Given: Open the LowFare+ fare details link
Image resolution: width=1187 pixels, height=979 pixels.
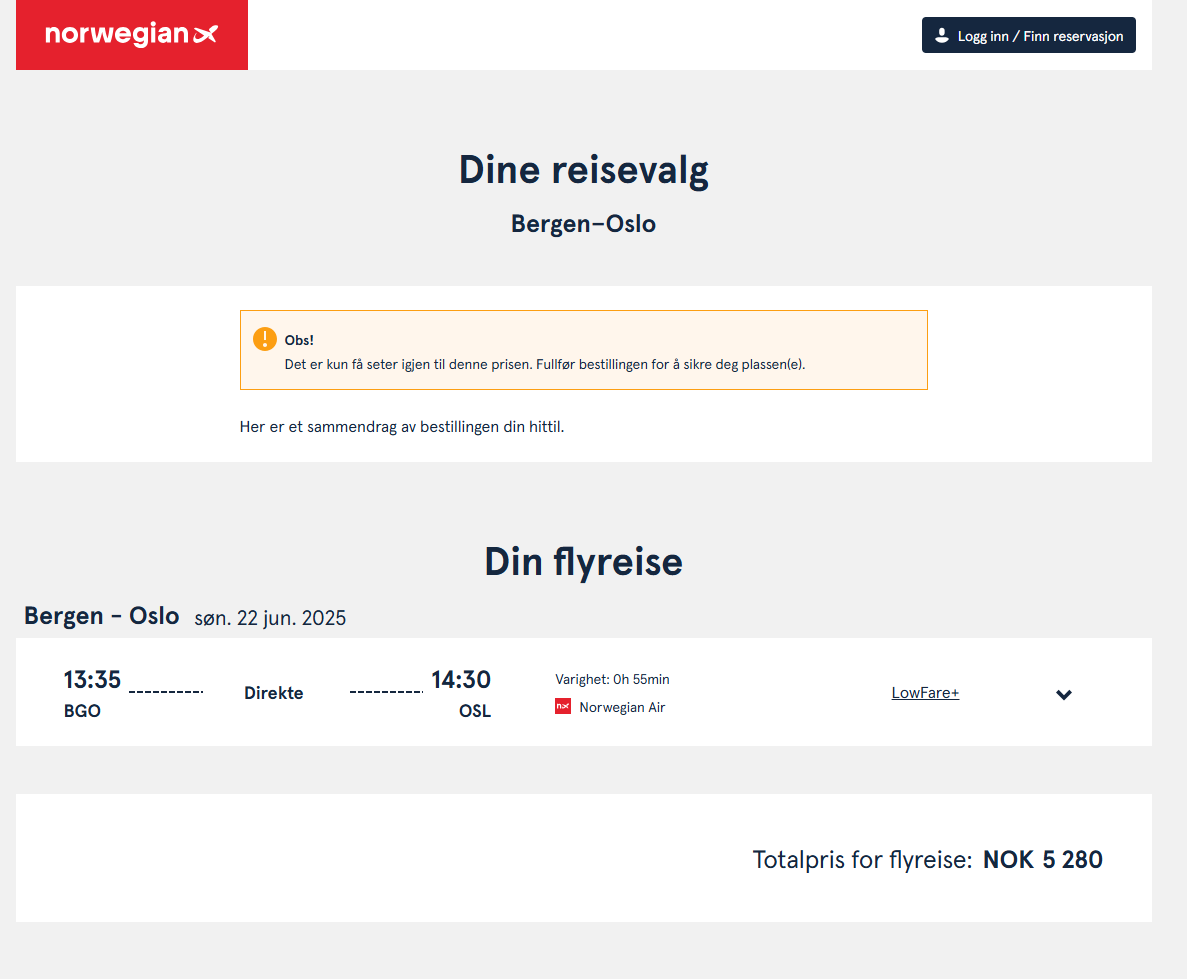Looking at the screenshot, I should 925,693.
